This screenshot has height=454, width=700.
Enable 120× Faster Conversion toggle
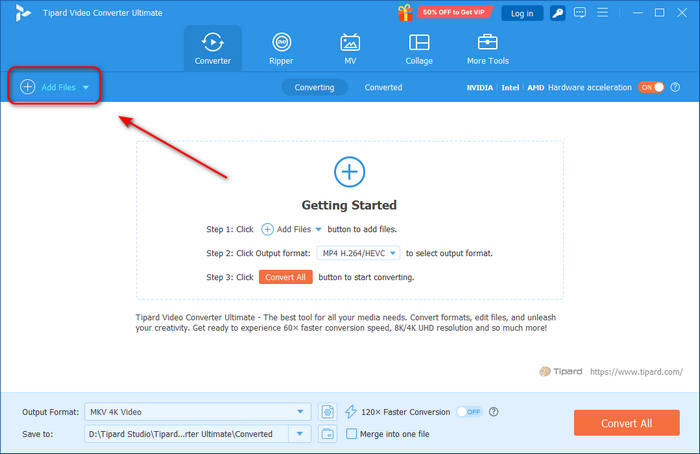pyautogui.click(x=468, y=411)
